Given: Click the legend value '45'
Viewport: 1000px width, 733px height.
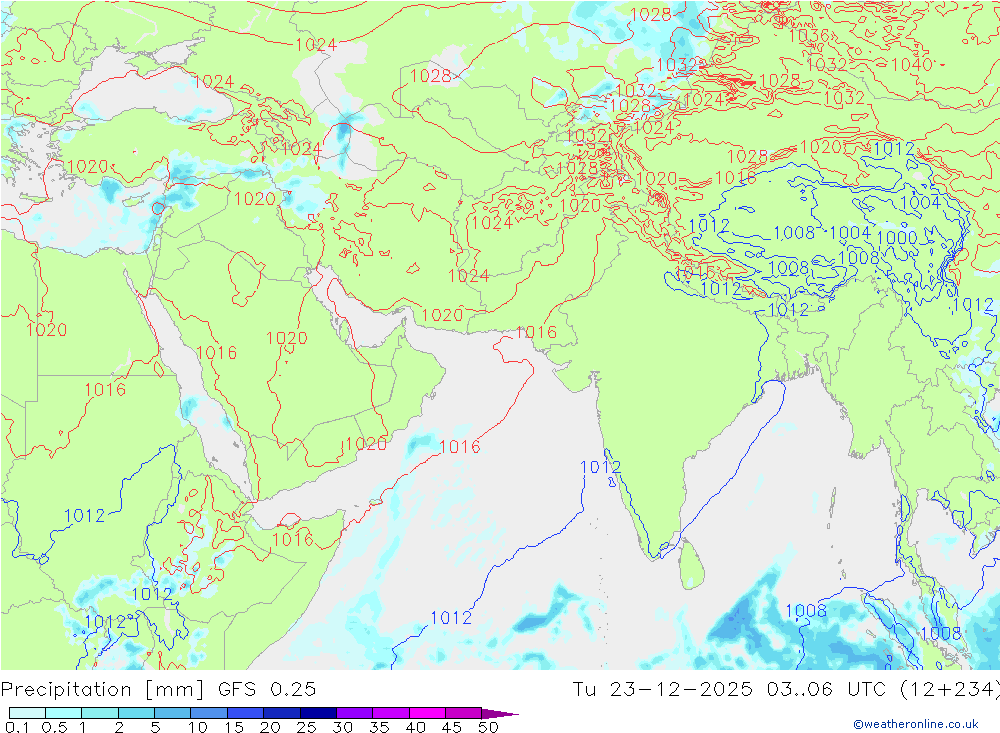Looking at the screenshot, I should pos(452,727).
